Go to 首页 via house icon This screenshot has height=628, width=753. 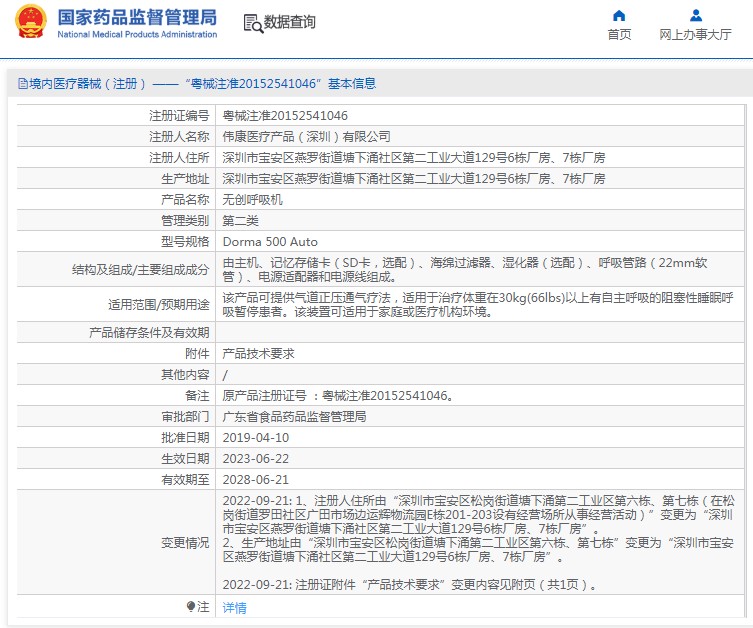coord(619,15)
